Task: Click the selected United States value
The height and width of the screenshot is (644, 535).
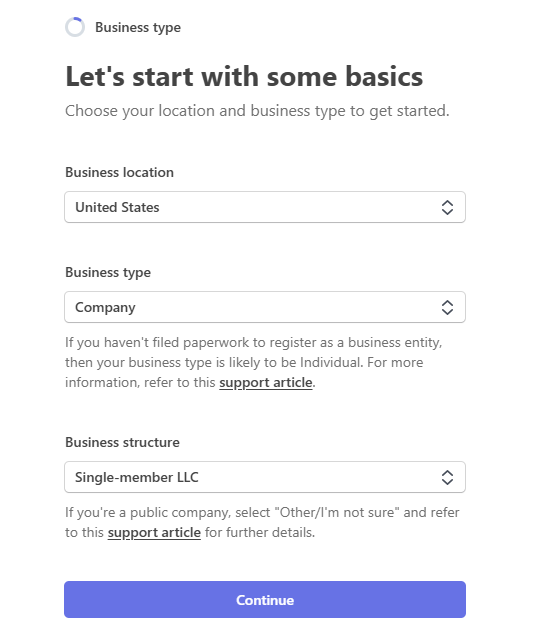Action: 117,207
